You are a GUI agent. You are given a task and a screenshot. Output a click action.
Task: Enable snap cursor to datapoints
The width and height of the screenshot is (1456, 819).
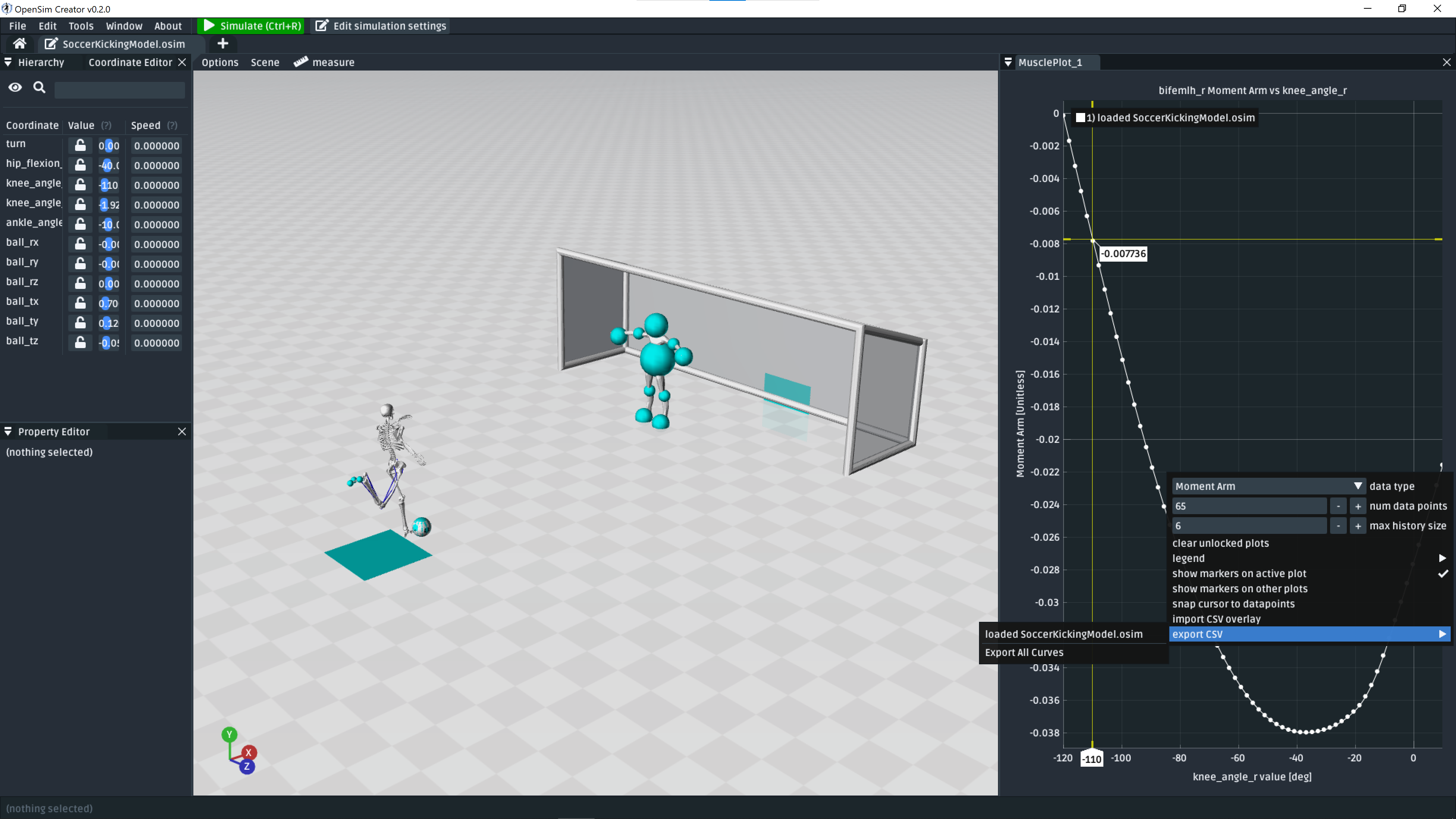click(1233, 604)
